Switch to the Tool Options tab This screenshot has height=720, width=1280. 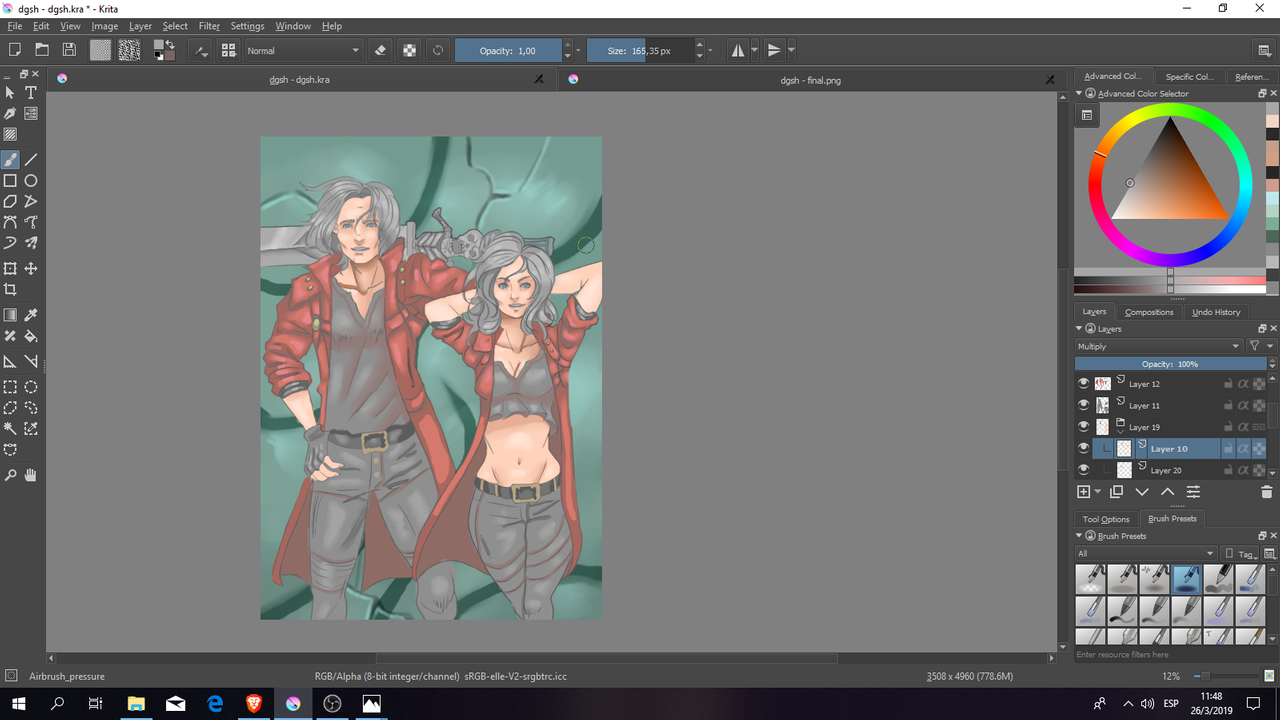tap(1106, 519)
